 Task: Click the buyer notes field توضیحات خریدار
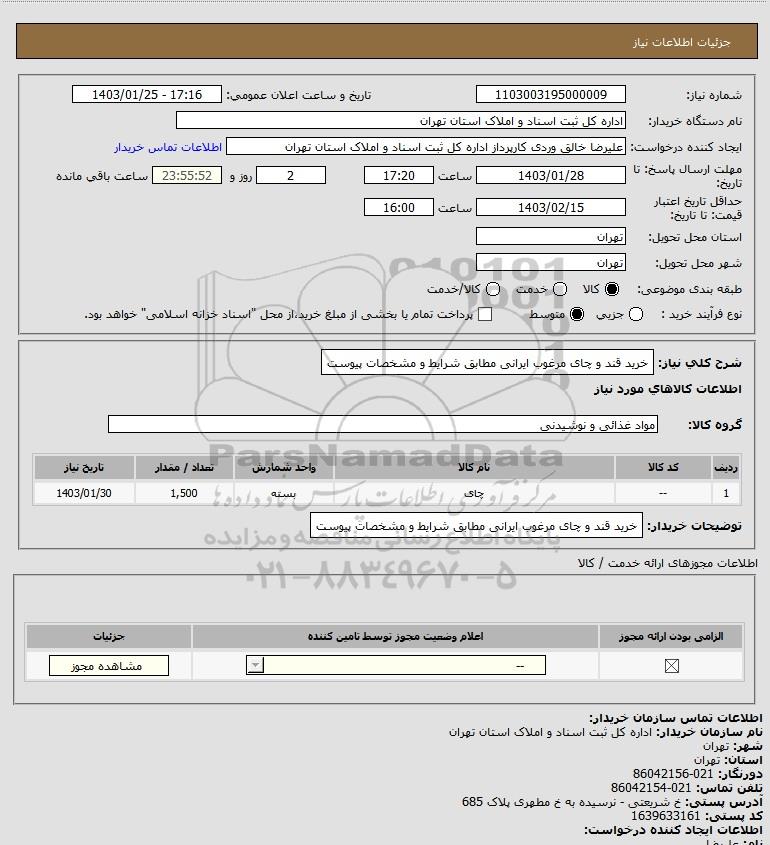point(476,525)
